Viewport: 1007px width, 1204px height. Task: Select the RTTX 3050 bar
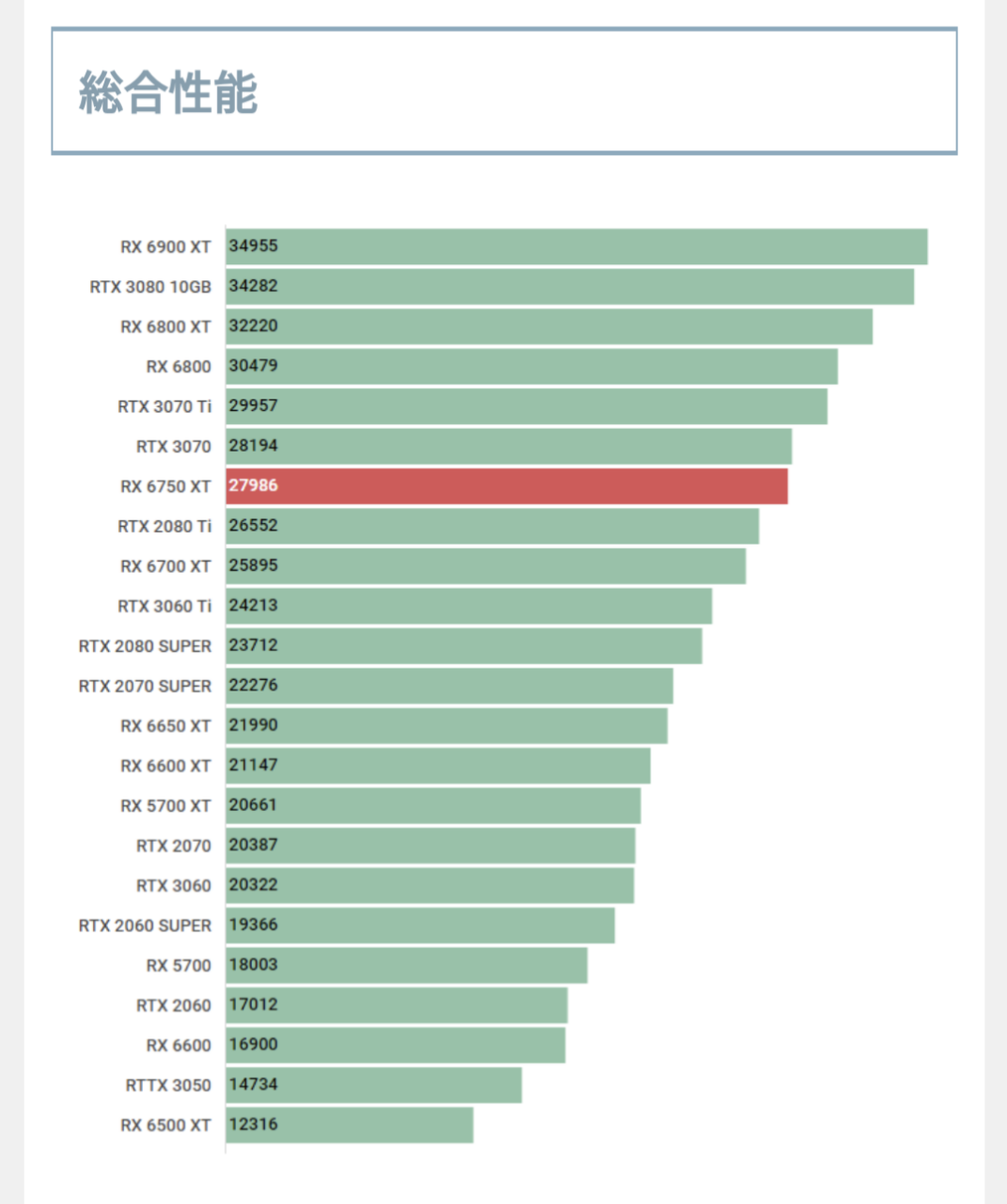(373, 1085)
